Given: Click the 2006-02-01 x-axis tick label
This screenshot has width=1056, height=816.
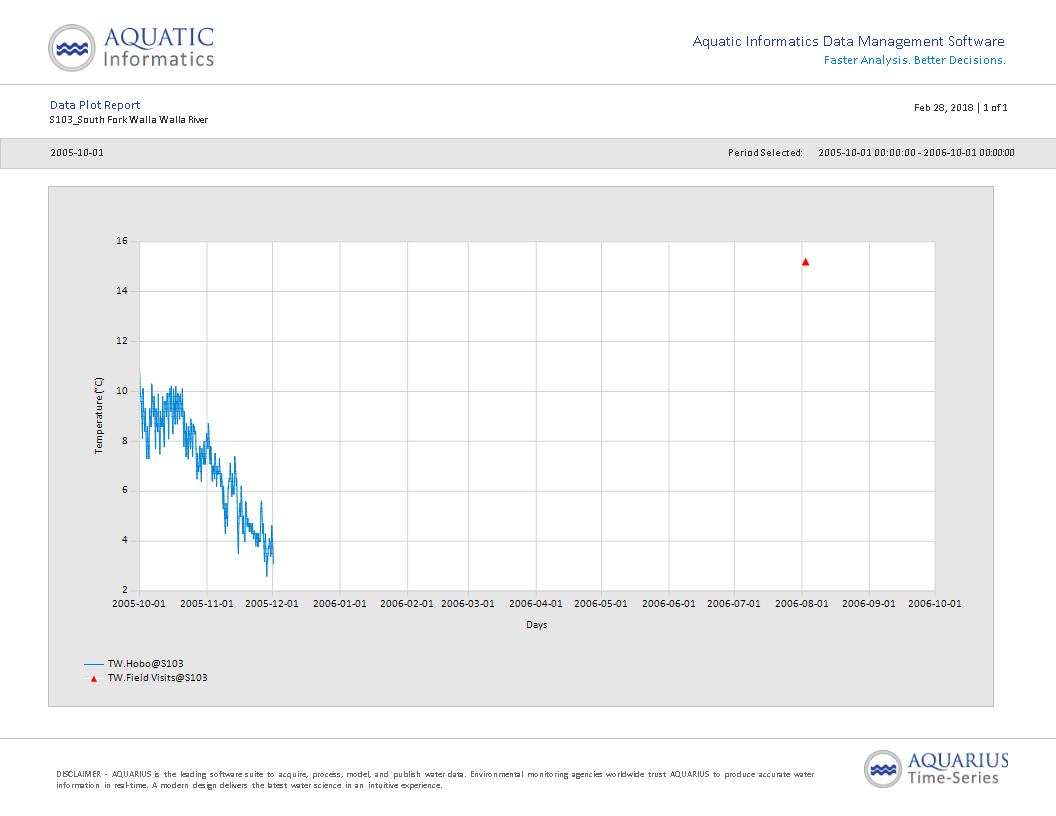Looking at the screenshot, I should coord(407,603).
